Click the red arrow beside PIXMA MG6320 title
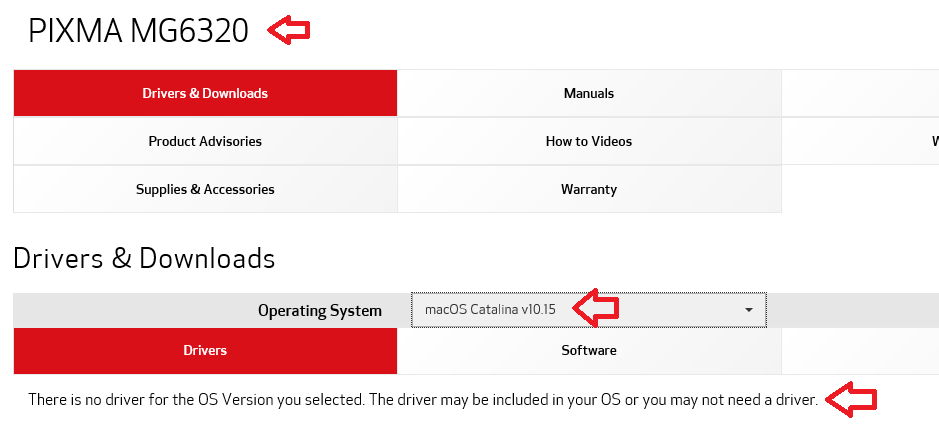 click(289, 31)
